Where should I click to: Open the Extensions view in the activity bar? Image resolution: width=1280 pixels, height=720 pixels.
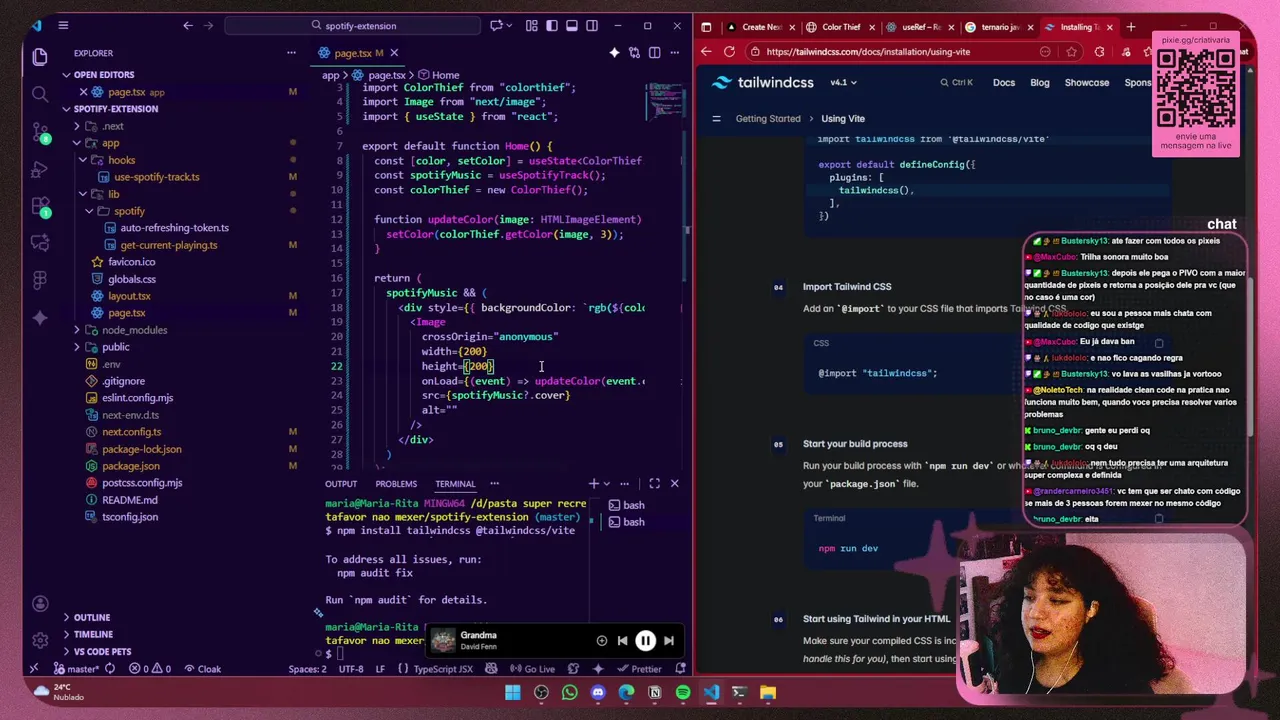40,208
